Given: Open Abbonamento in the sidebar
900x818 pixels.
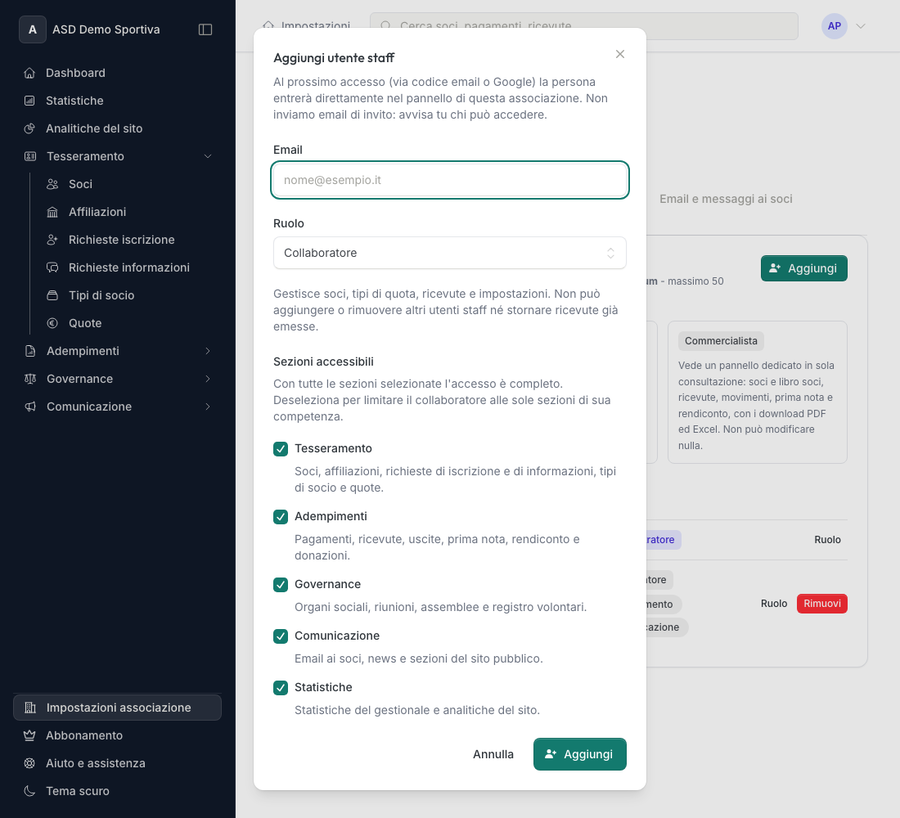Looking at the screenshot, I should 118,735.
